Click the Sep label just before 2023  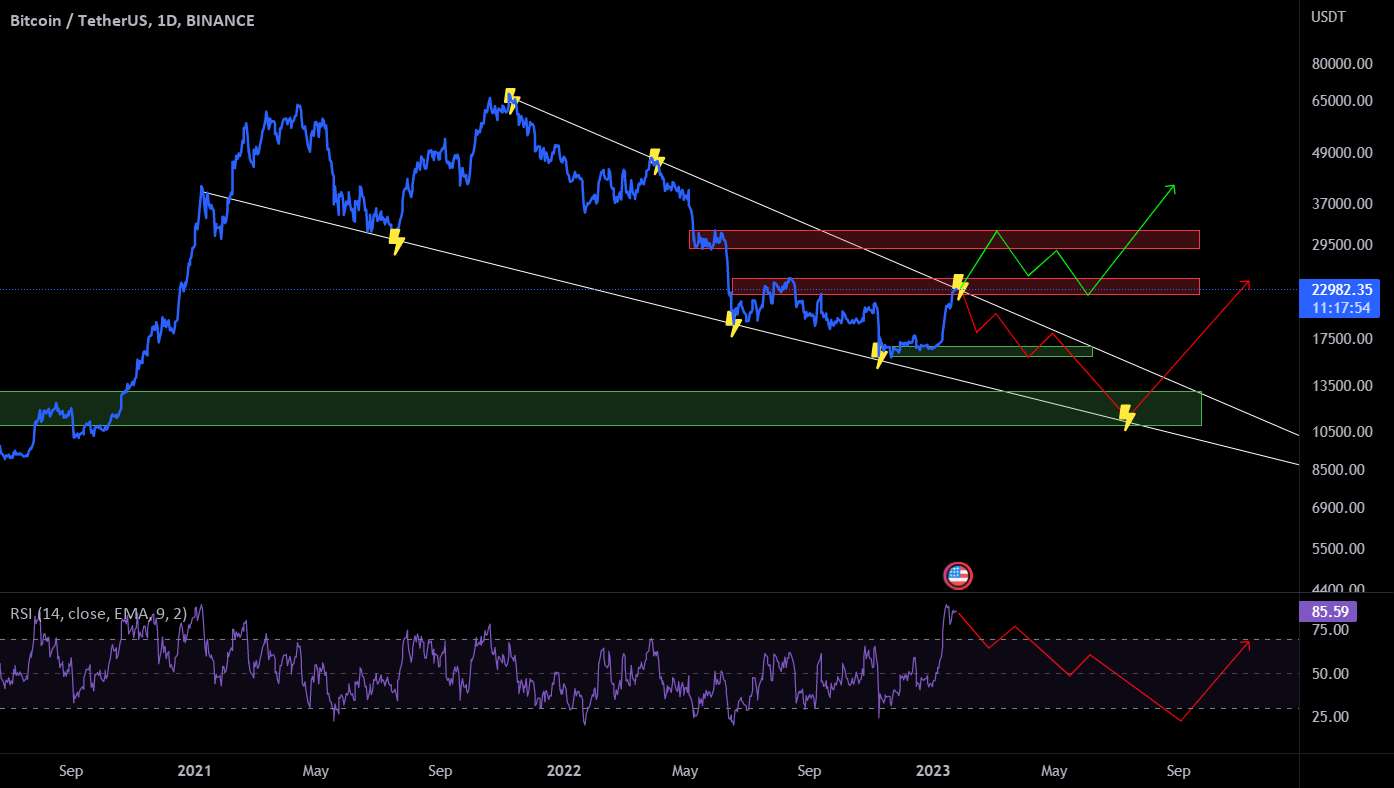pos(809,771)
